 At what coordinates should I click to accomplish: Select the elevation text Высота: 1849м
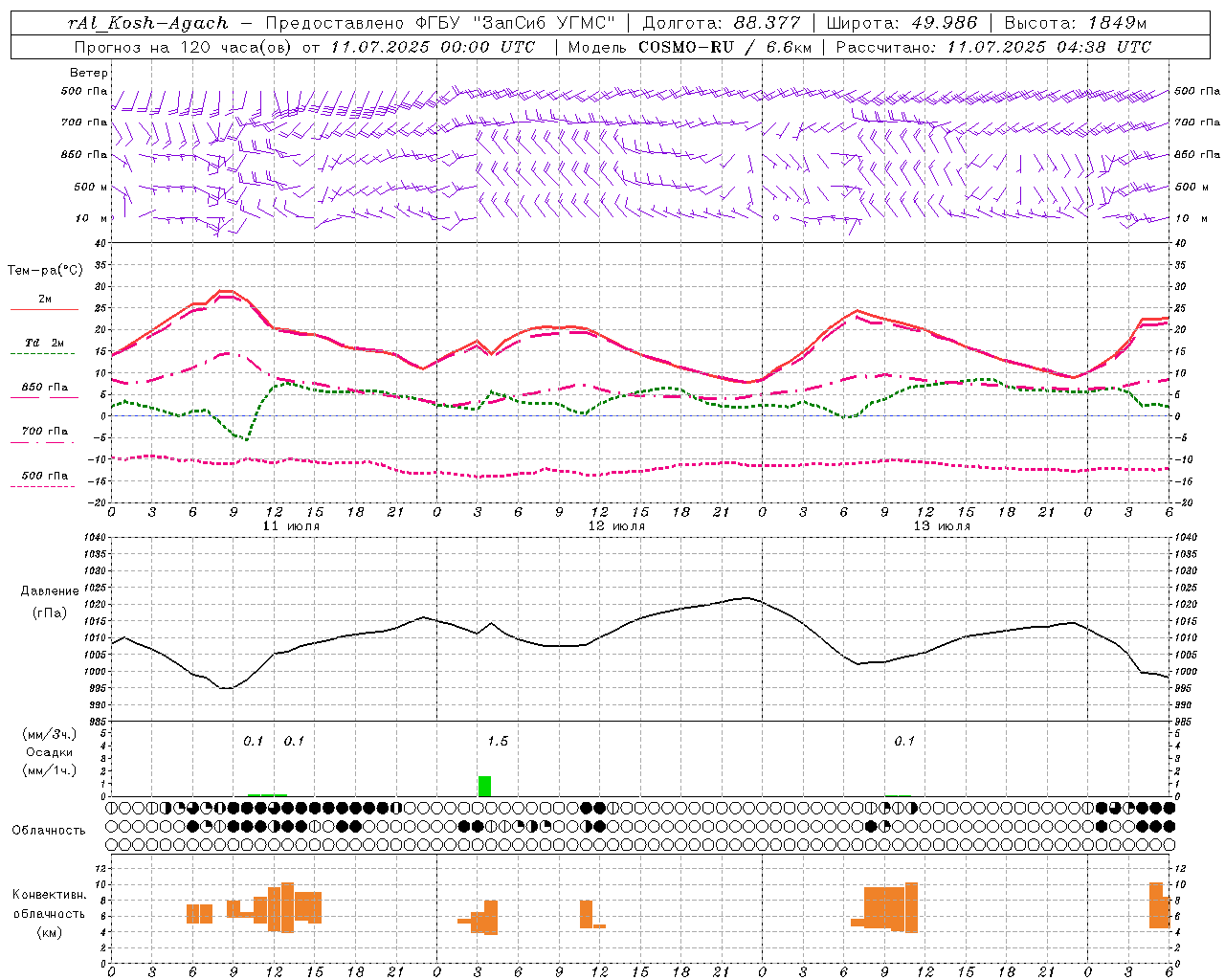(1075, 23)
